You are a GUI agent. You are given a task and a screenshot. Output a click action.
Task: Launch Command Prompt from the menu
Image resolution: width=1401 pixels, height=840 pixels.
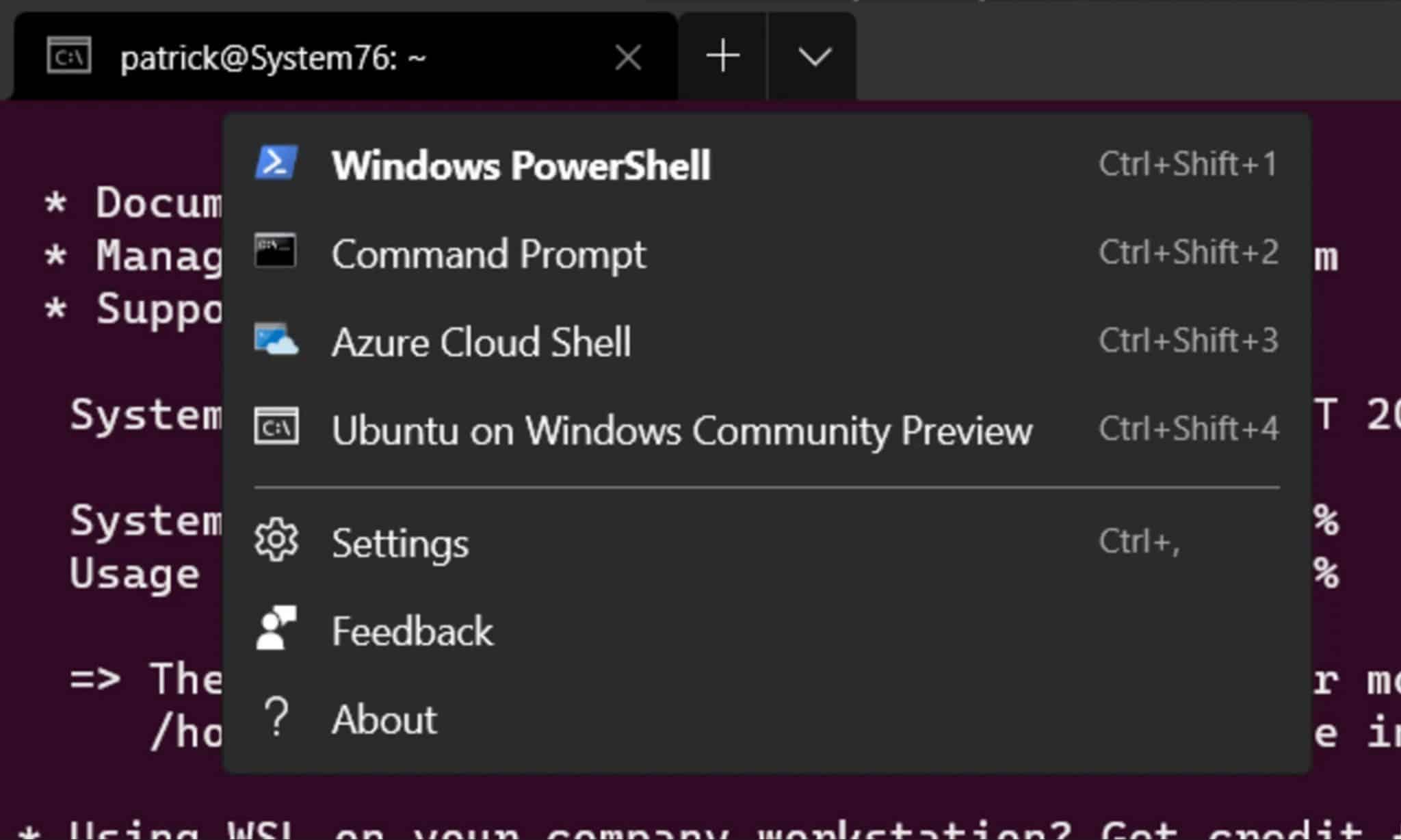[x=488, y=253]
